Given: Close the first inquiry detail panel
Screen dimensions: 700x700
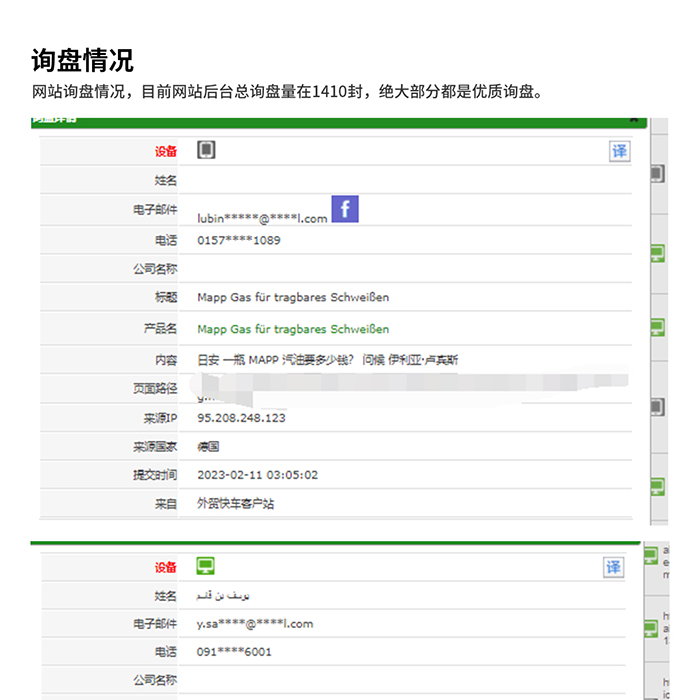Looking at the screenshot, I should point(633,119).
